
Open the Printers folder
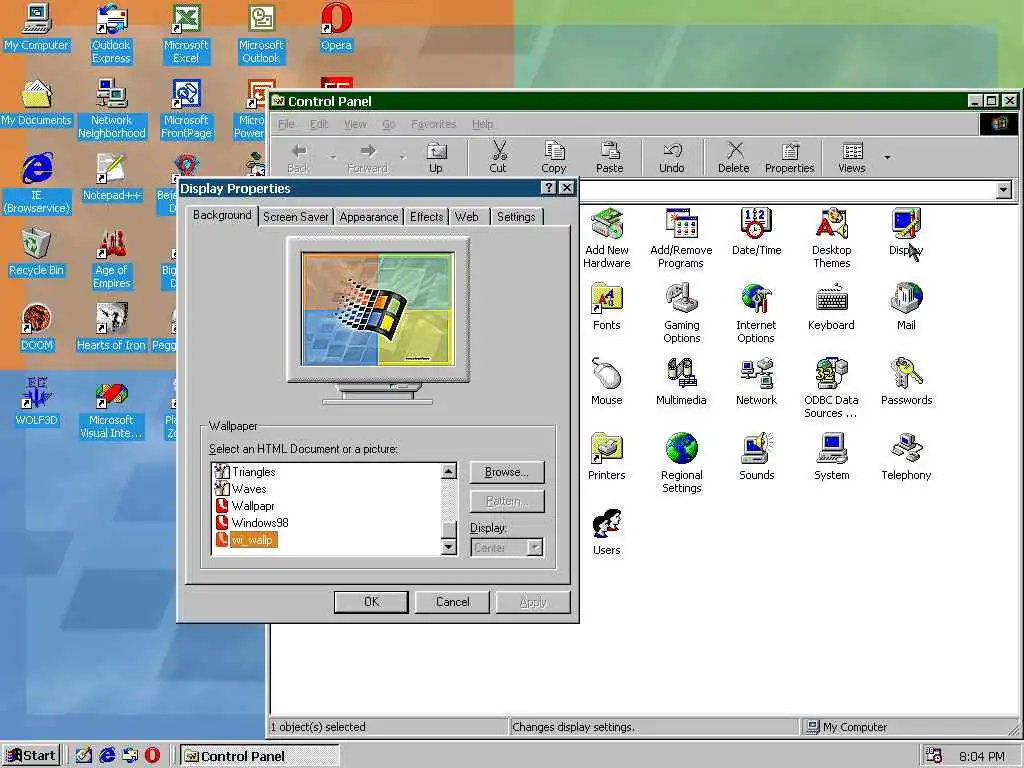pyautogui.click(x=607, y=457)
